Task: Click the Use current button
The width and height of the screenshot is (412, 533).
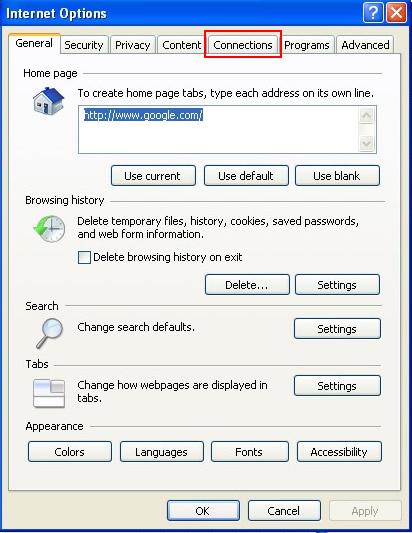Action: coord(153,176)
